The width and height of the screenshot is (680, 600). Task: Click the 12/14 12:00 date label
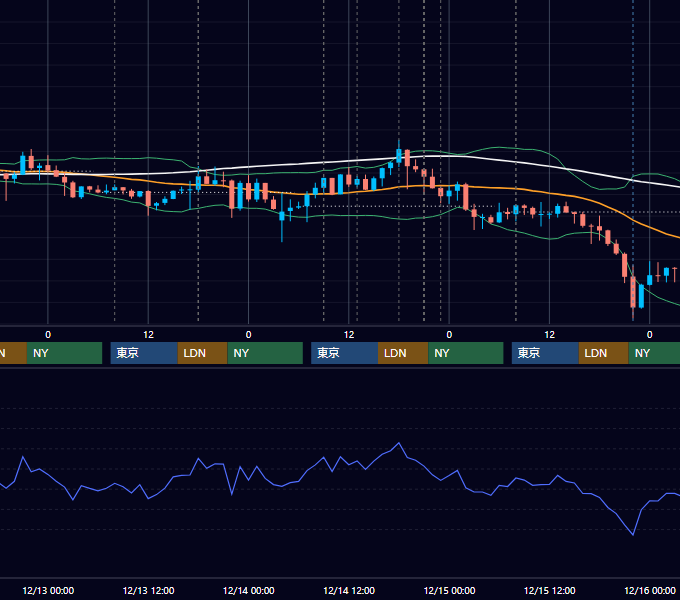pyautogui.click(x=349, y=590)
